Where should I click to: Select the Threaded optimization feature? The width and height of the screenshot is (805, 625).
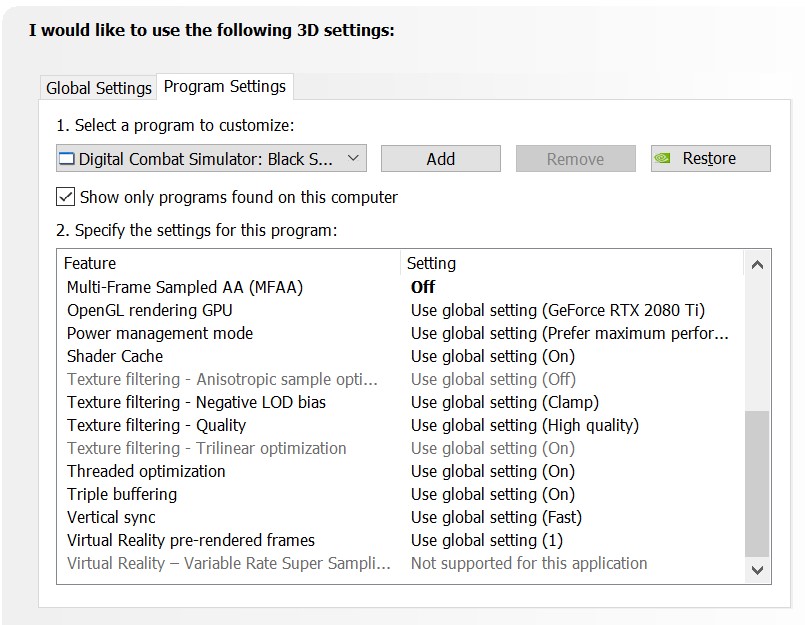point(146,471)
